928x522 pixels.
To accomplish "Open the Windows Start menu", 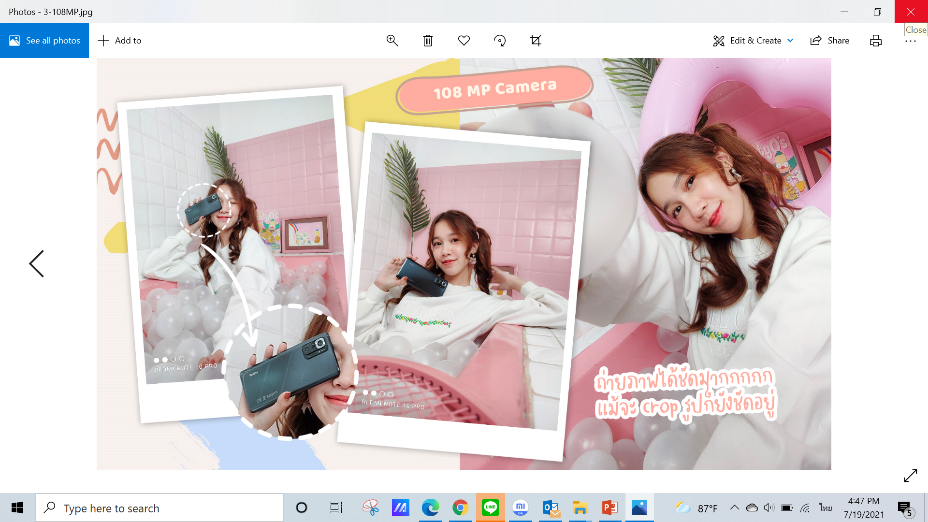I will 17,507.
